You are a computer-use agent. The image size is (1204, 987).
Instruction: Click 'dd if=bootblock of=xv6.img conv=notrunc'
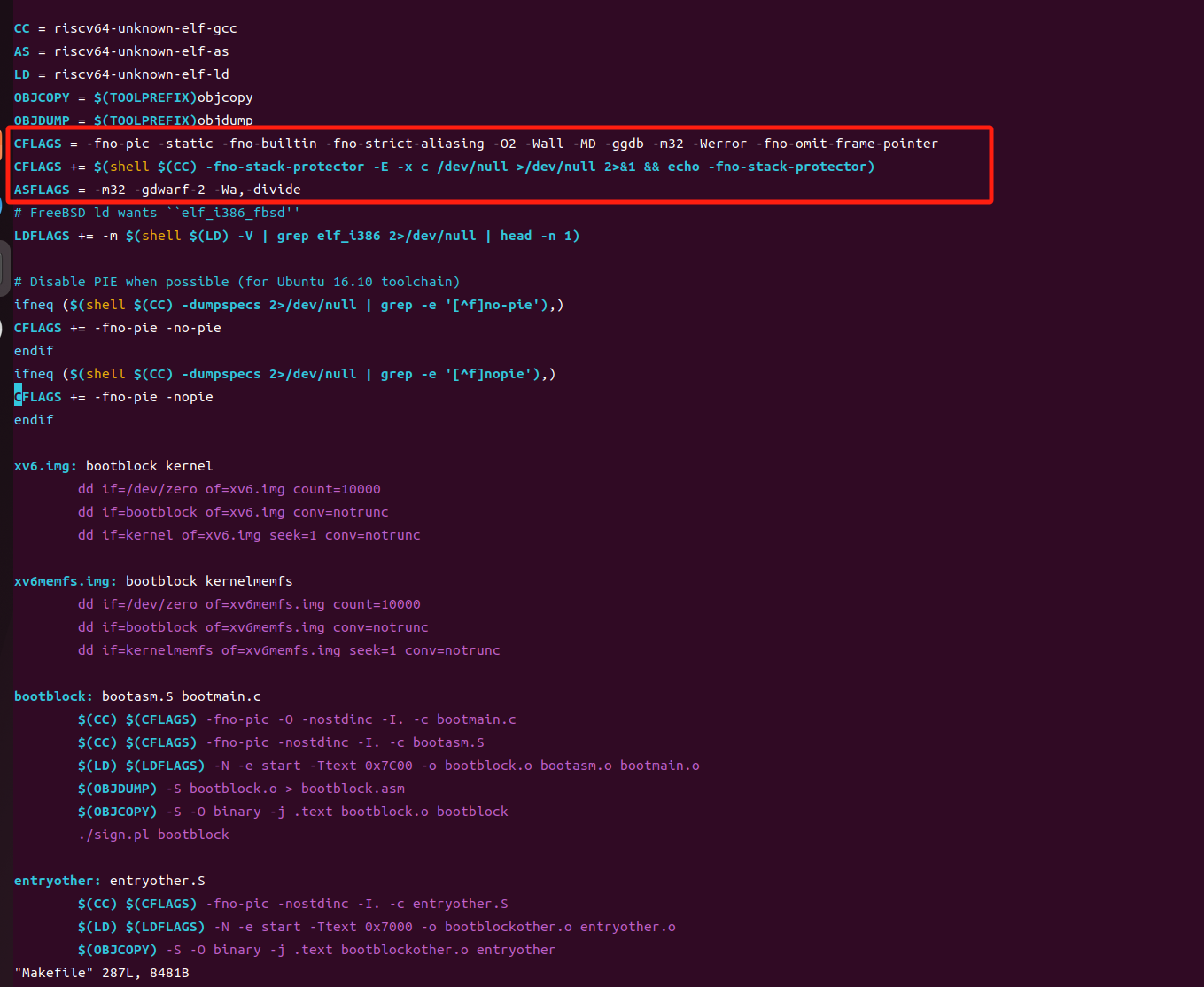pyautogui.click(x=233, y=512)
